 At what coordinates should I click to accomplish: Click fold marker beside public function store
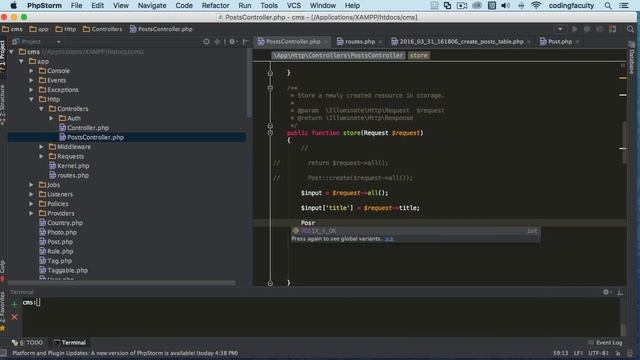(270, 133)
